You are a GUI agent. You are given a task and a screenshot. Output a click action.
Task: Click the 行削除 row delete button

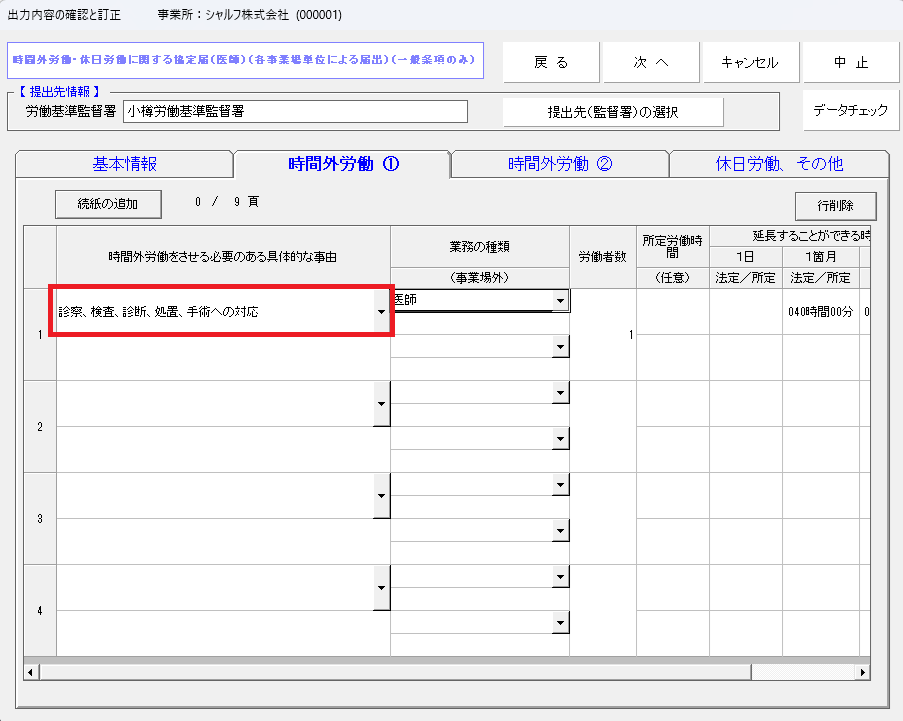835,205
